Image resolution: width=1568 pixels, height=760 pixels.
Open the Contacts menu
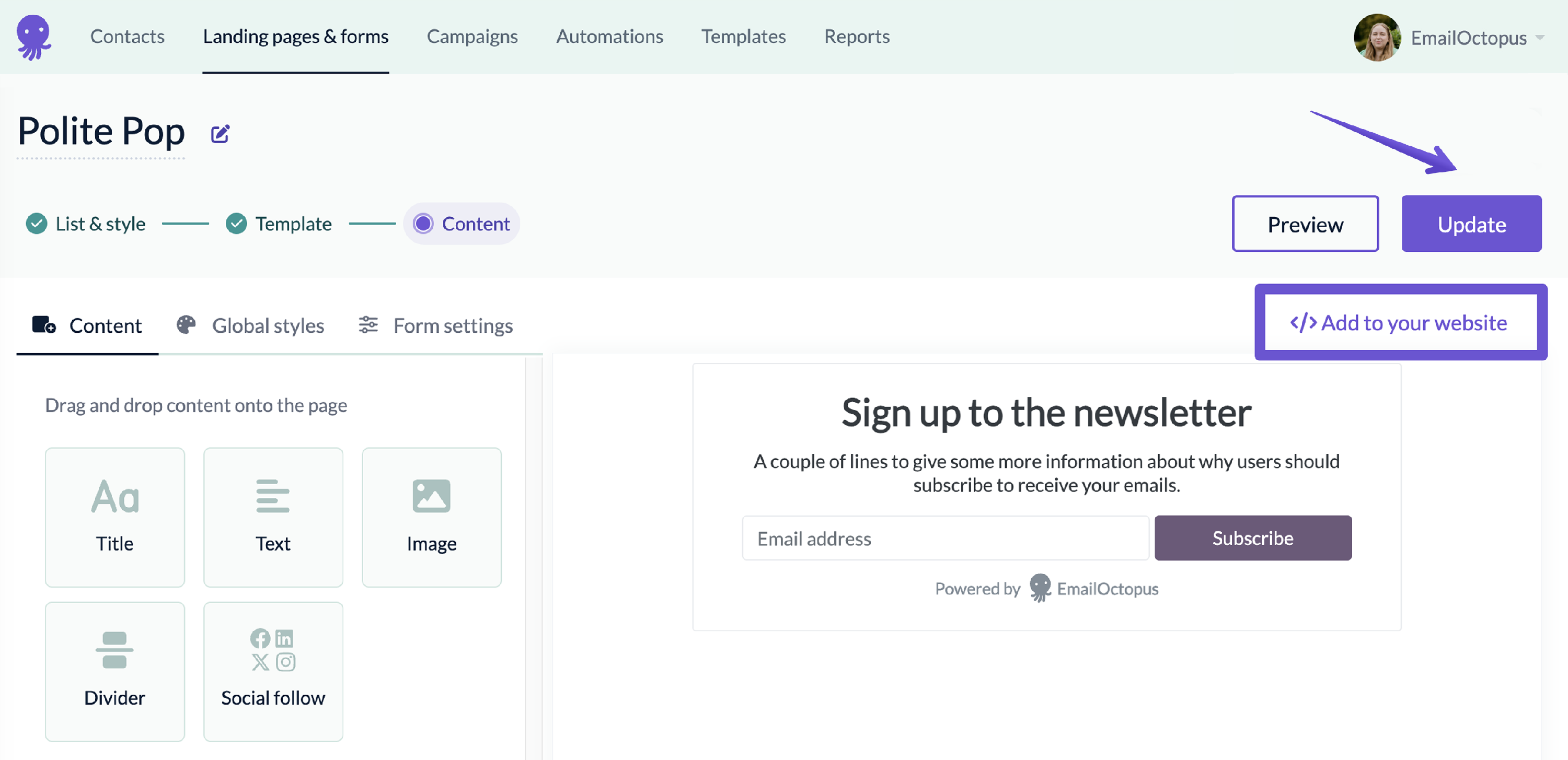(127, 37)
